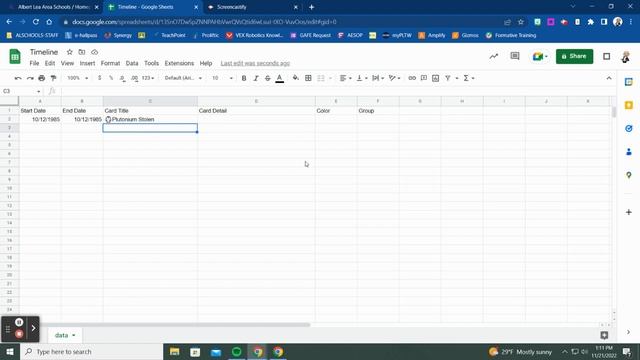Reload the page in Chrome
The width and height of the screenshot is (640, 360).
coord(36,22)
